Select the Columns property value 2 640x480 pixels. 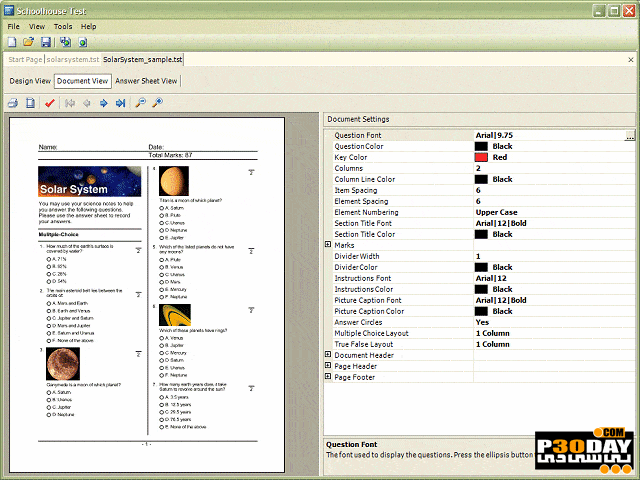554,168
